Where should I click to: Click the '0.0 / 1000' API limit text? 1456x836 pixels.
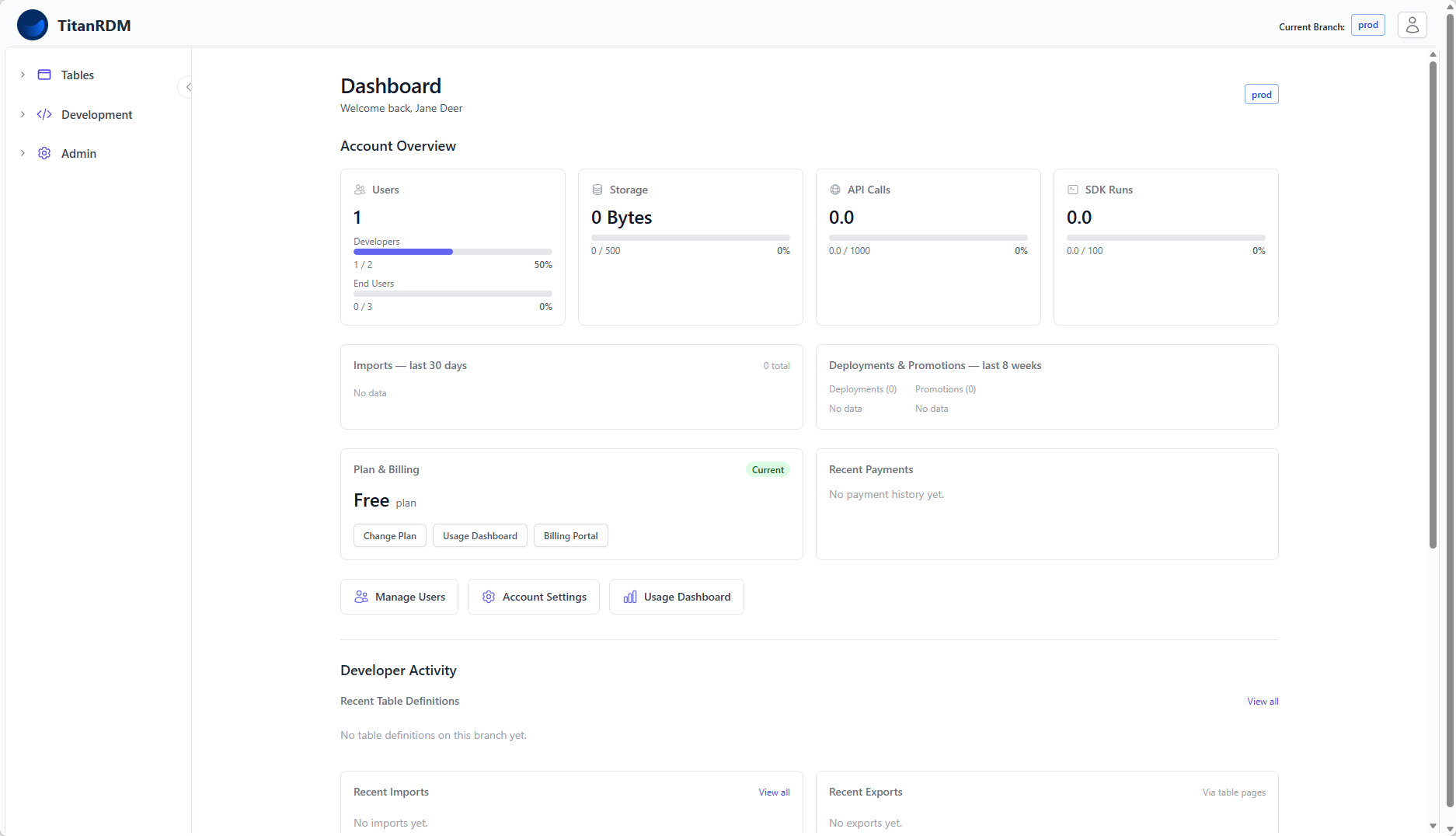(x=849, y=250)
